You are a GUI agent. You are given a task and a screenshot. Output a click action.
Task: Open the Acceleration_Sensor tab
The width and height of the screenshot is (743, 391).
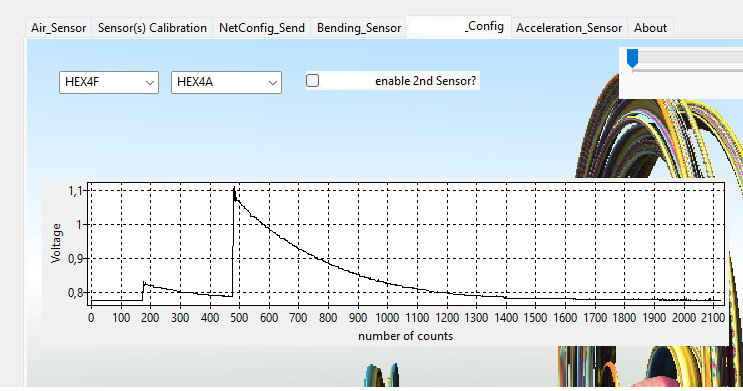(569, 28)
